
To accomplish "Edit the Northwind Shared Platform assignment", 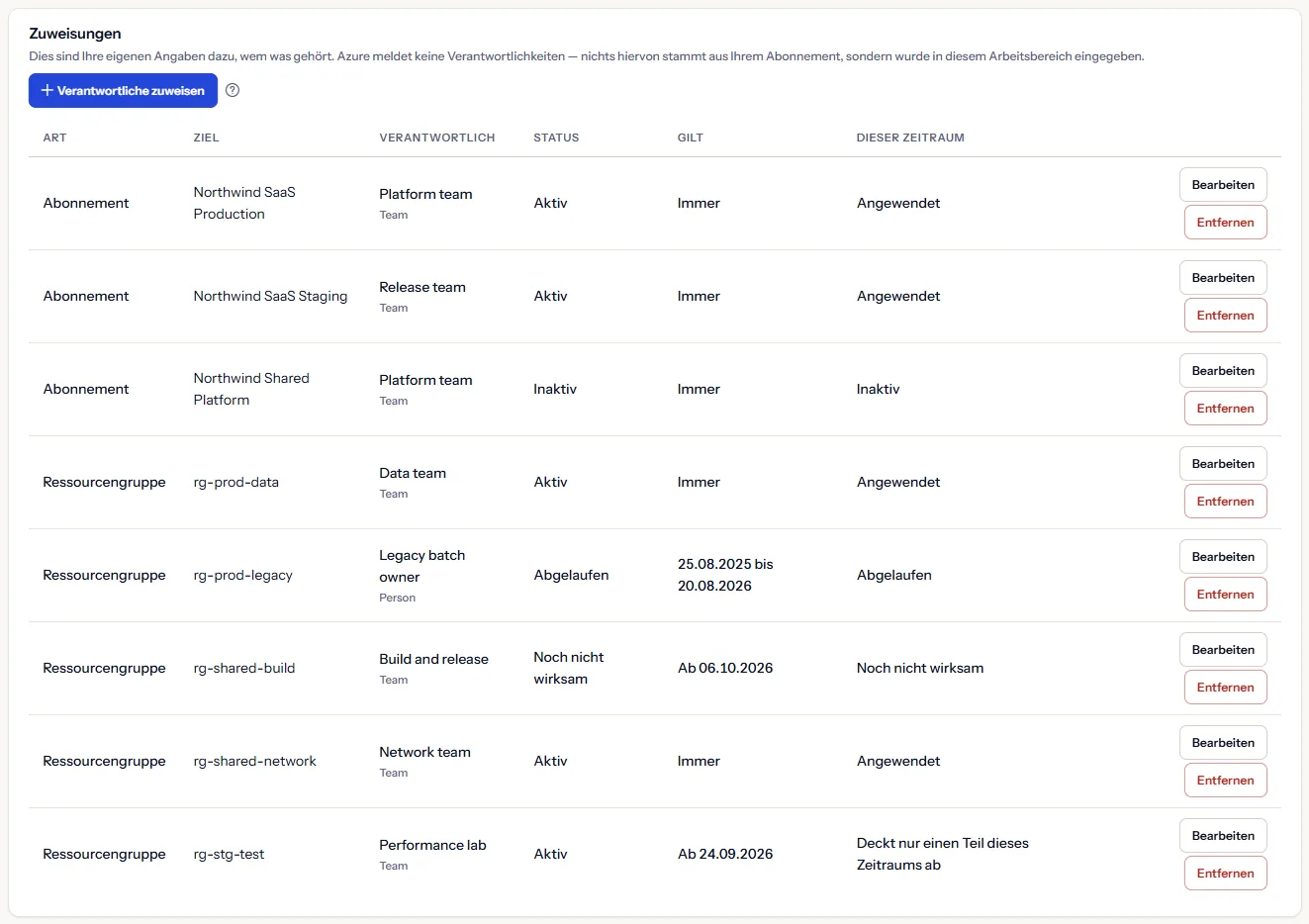I will tap(1223, 371).
